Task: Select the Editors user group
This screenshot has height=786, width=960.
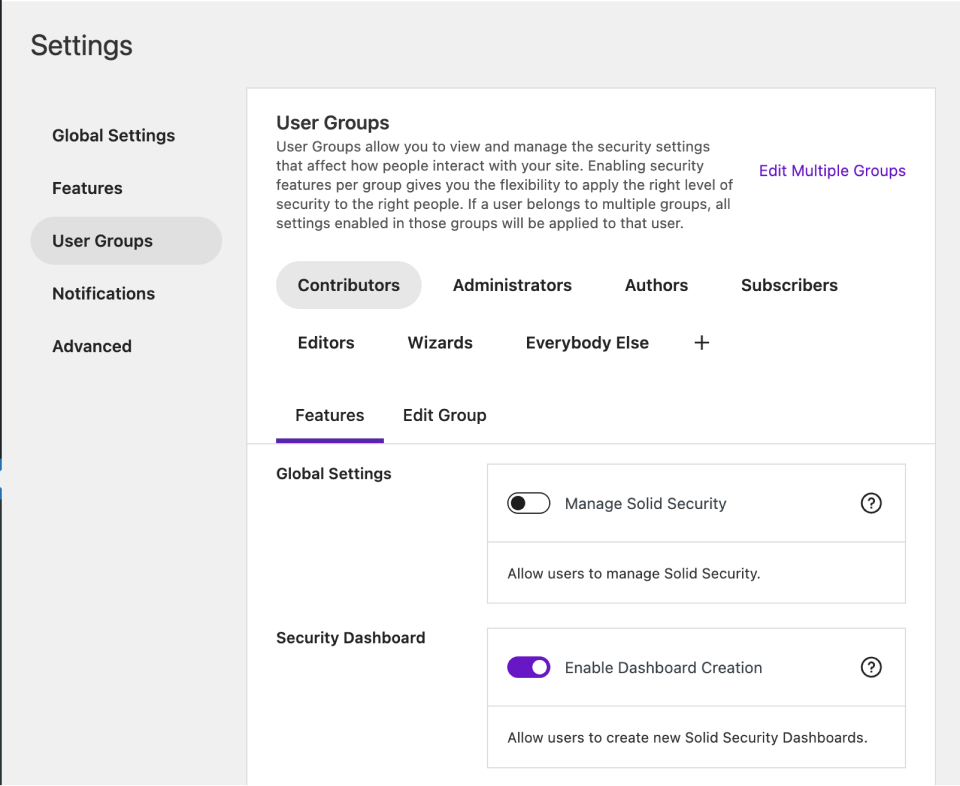Action: pos(326,343)
